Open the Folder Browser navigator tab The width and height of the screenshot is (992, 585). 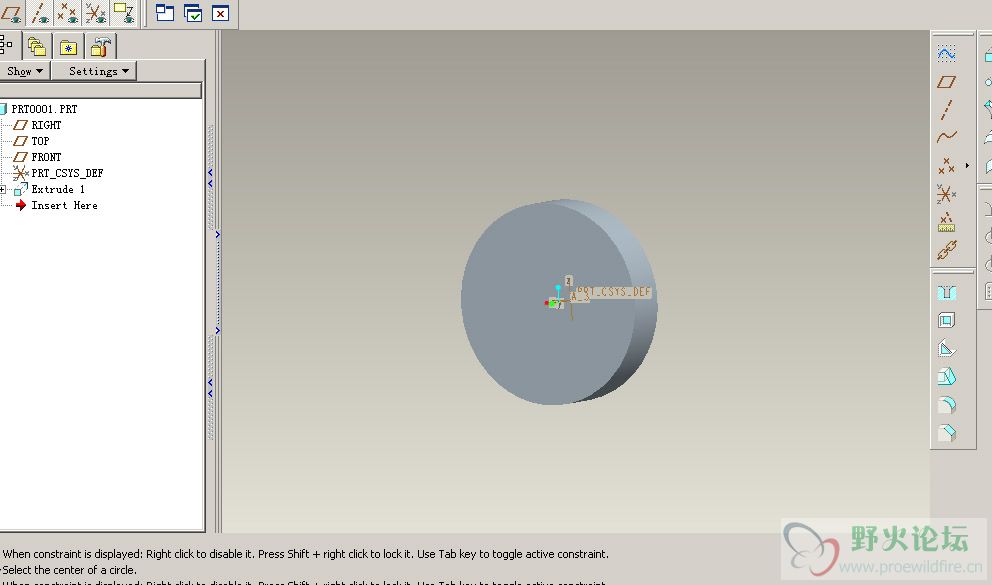coord(37,47)
